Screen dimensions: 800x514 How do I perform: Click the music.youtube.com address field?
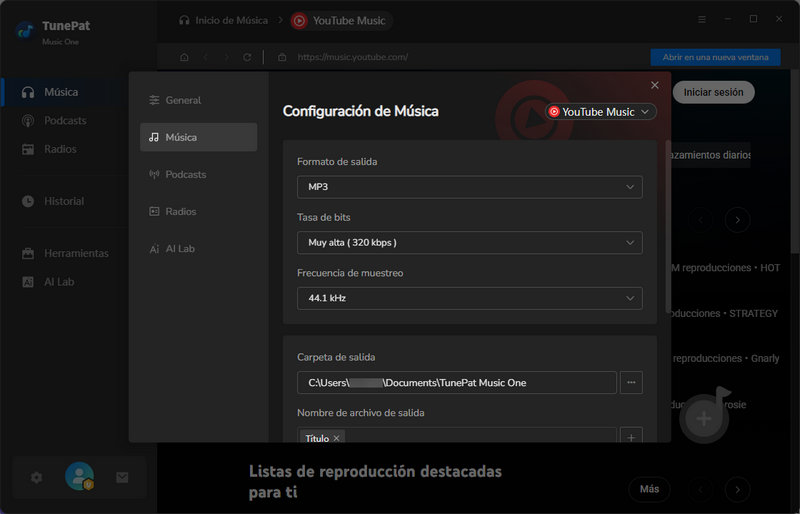coord(352,58)
